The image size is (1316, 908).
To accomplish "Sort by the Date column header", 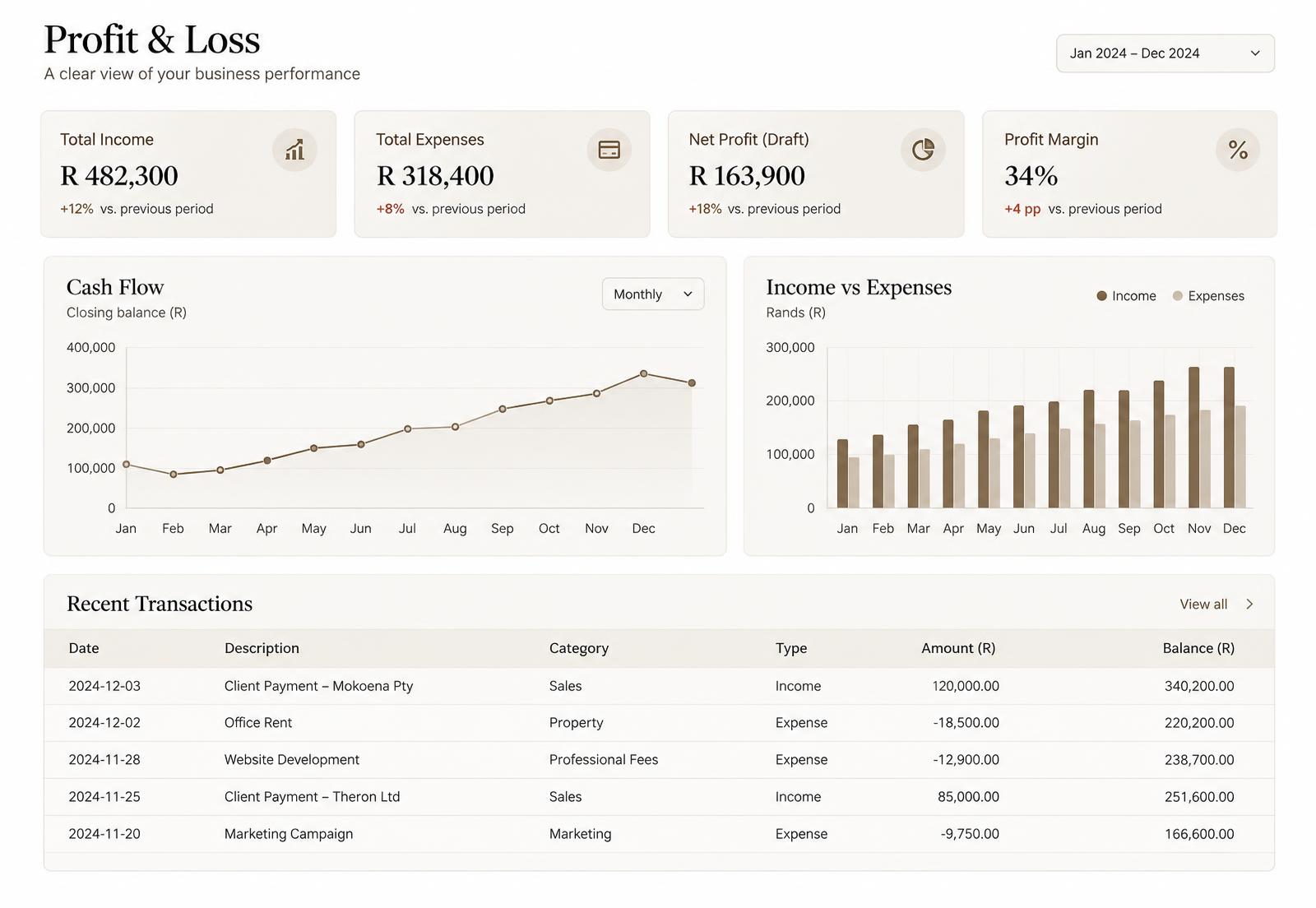I will click(84, 648).
